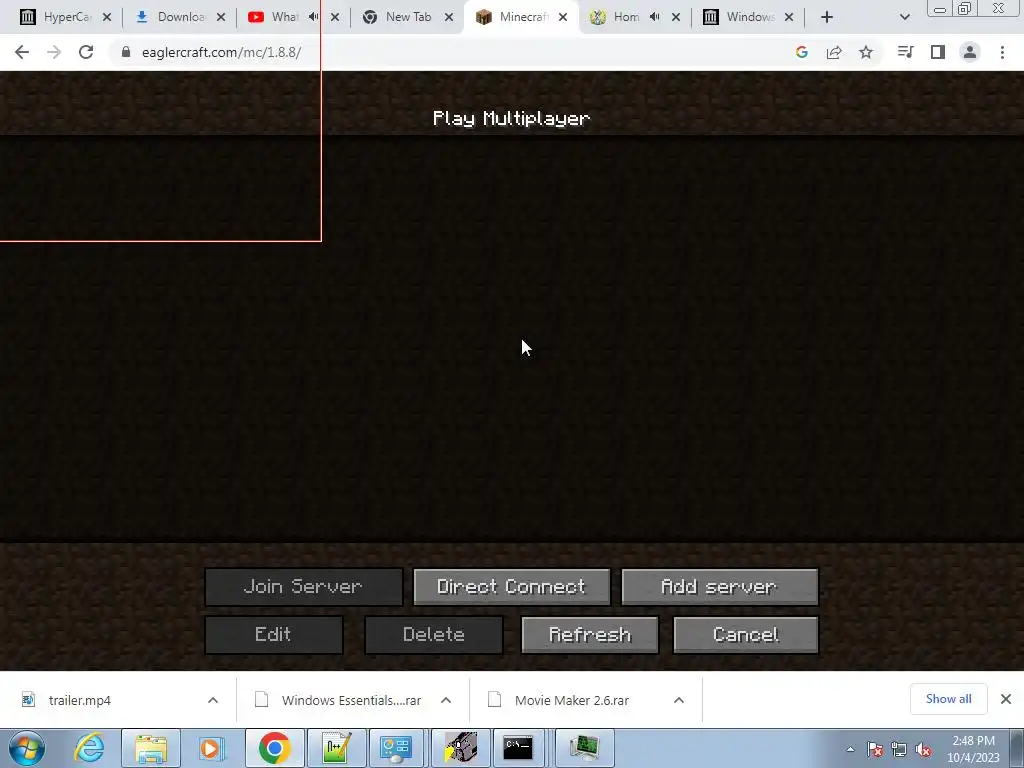Click the address bar padlock icon
1024x768 pixels.
(126, 52)
